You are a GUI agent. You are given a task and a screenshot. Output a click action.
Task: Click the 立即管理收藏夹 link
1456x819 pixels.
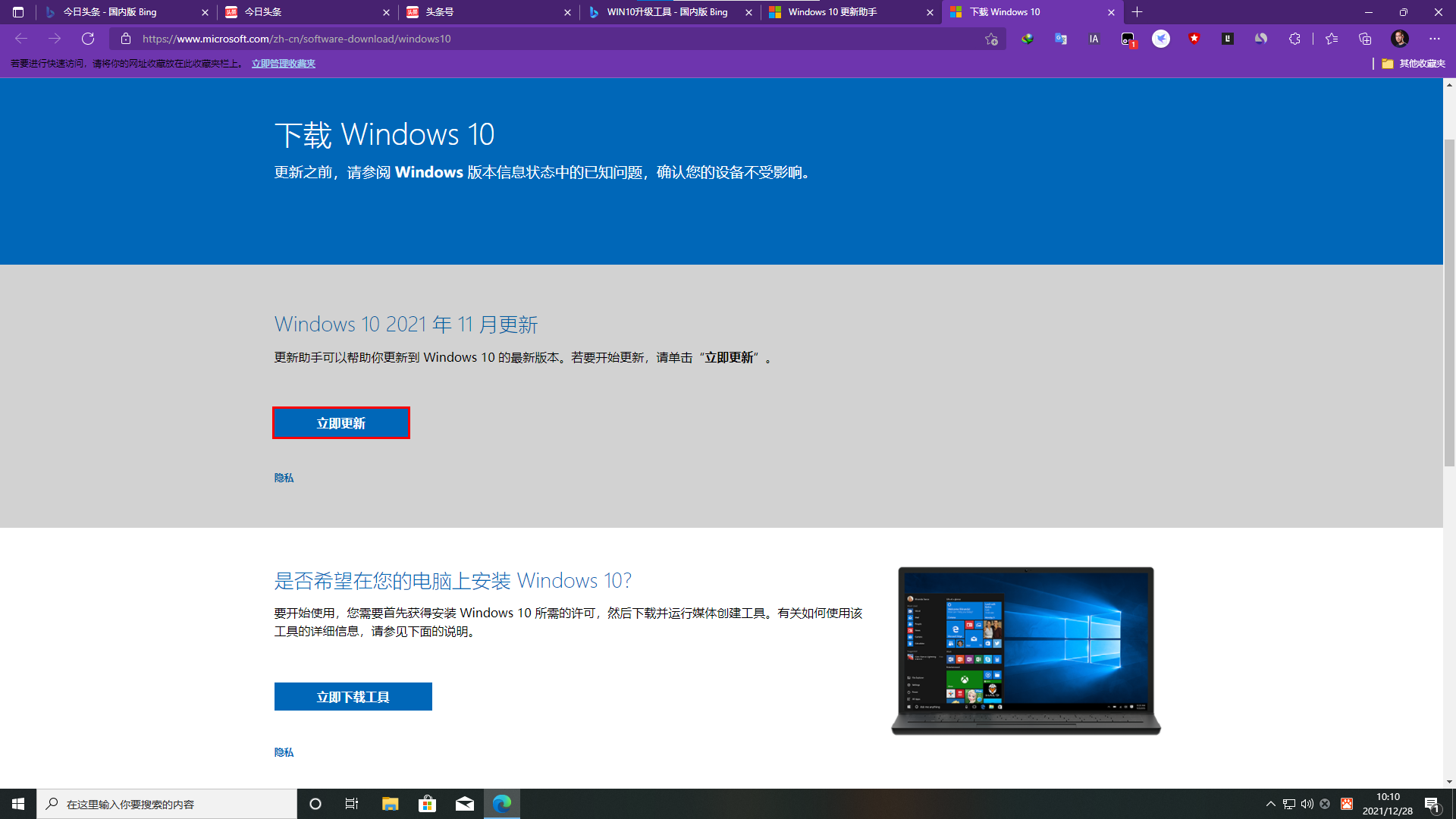pos(284,64)
